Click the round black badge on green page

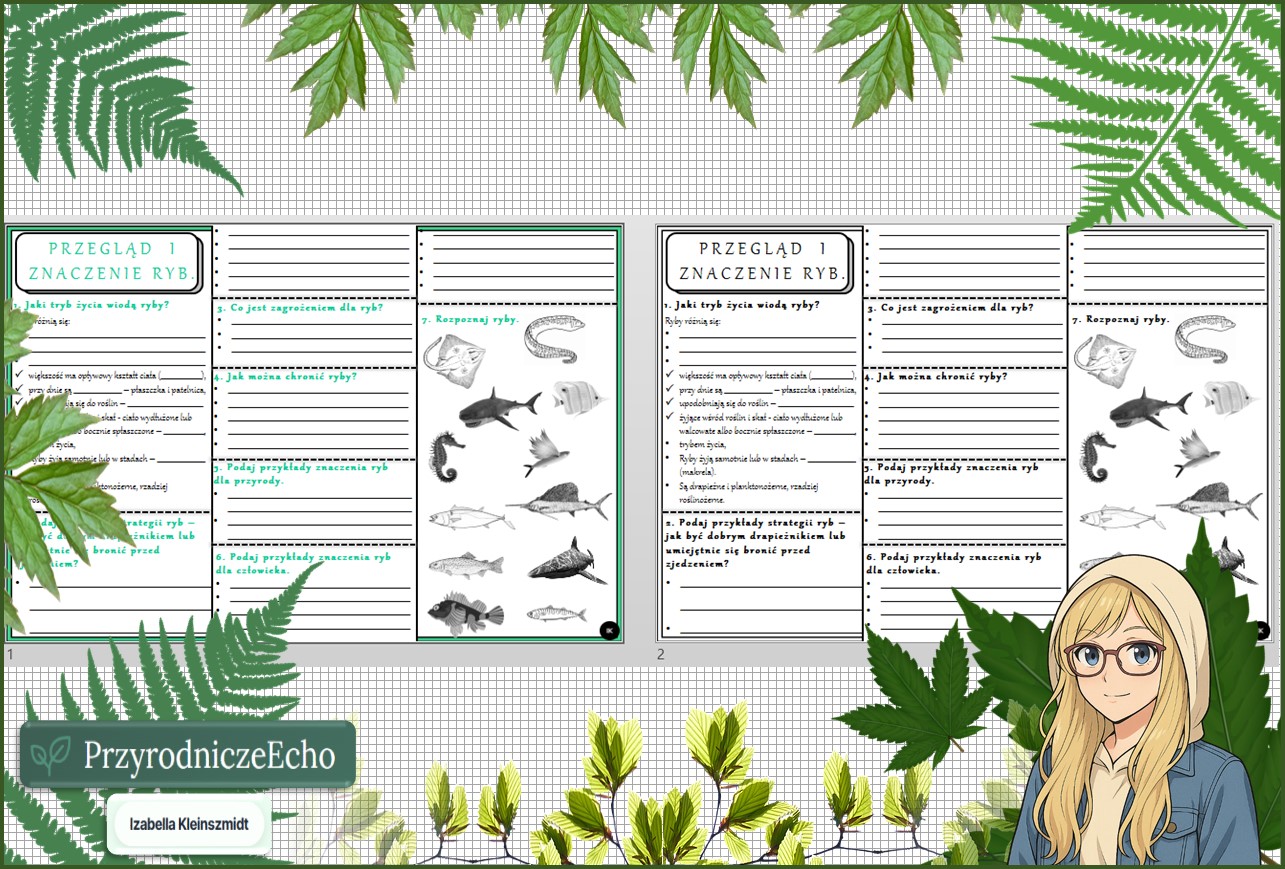coord(609,629)
